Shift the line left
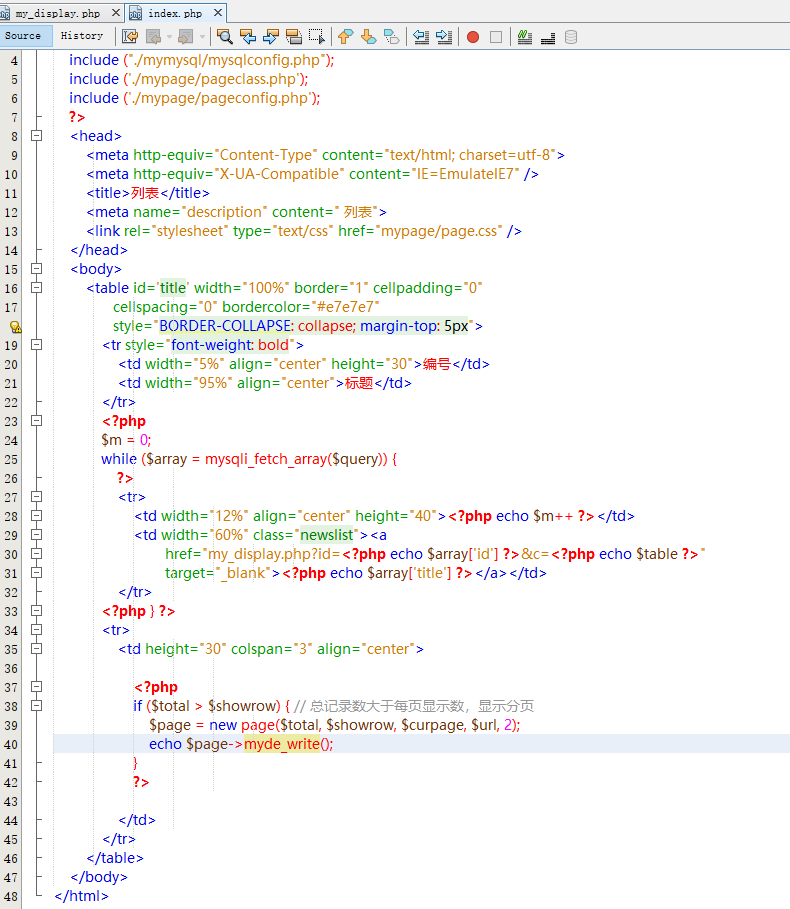790x909 pixels. coord(421,37)
